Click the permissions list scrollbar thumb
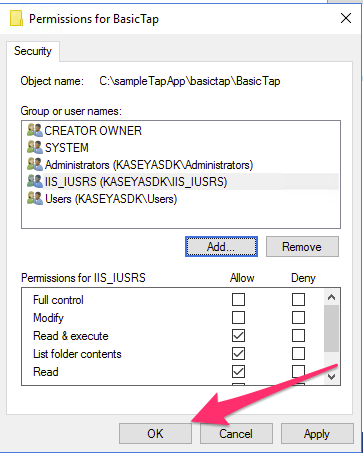The width and height of the screenshot is (363, 453). [x=331, y=328]
